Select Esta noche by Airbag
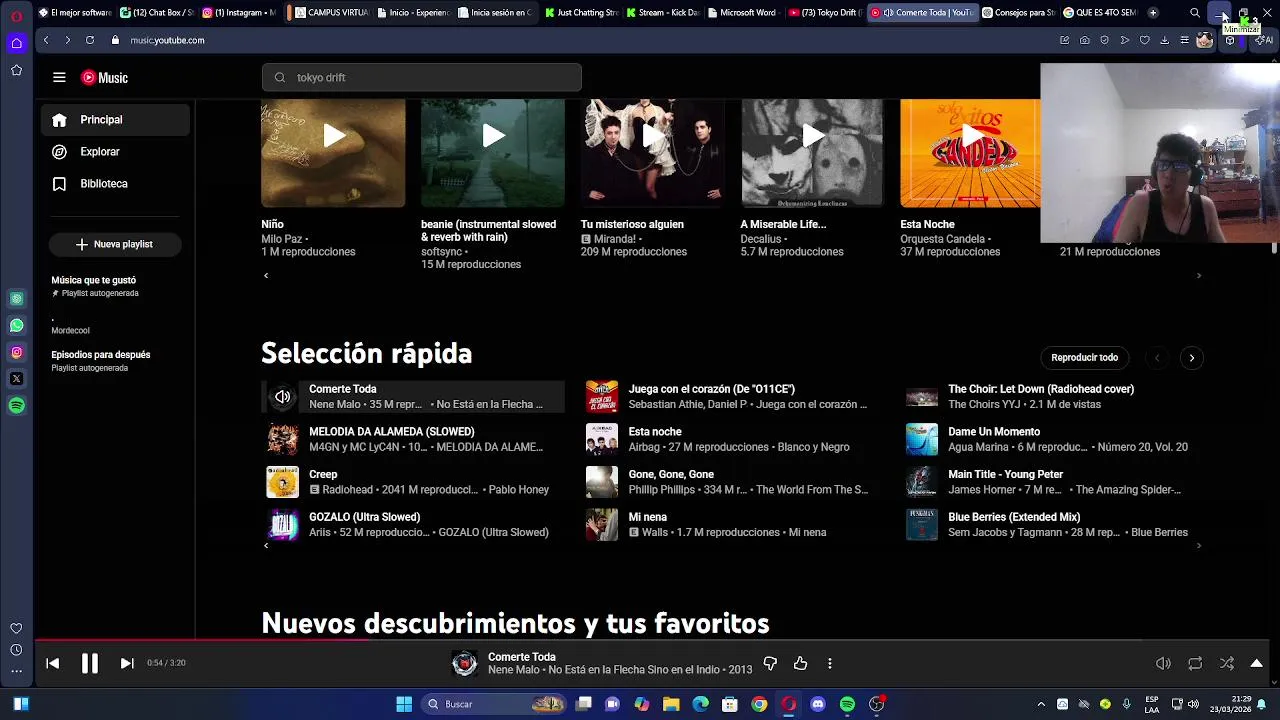 (732, 439)
